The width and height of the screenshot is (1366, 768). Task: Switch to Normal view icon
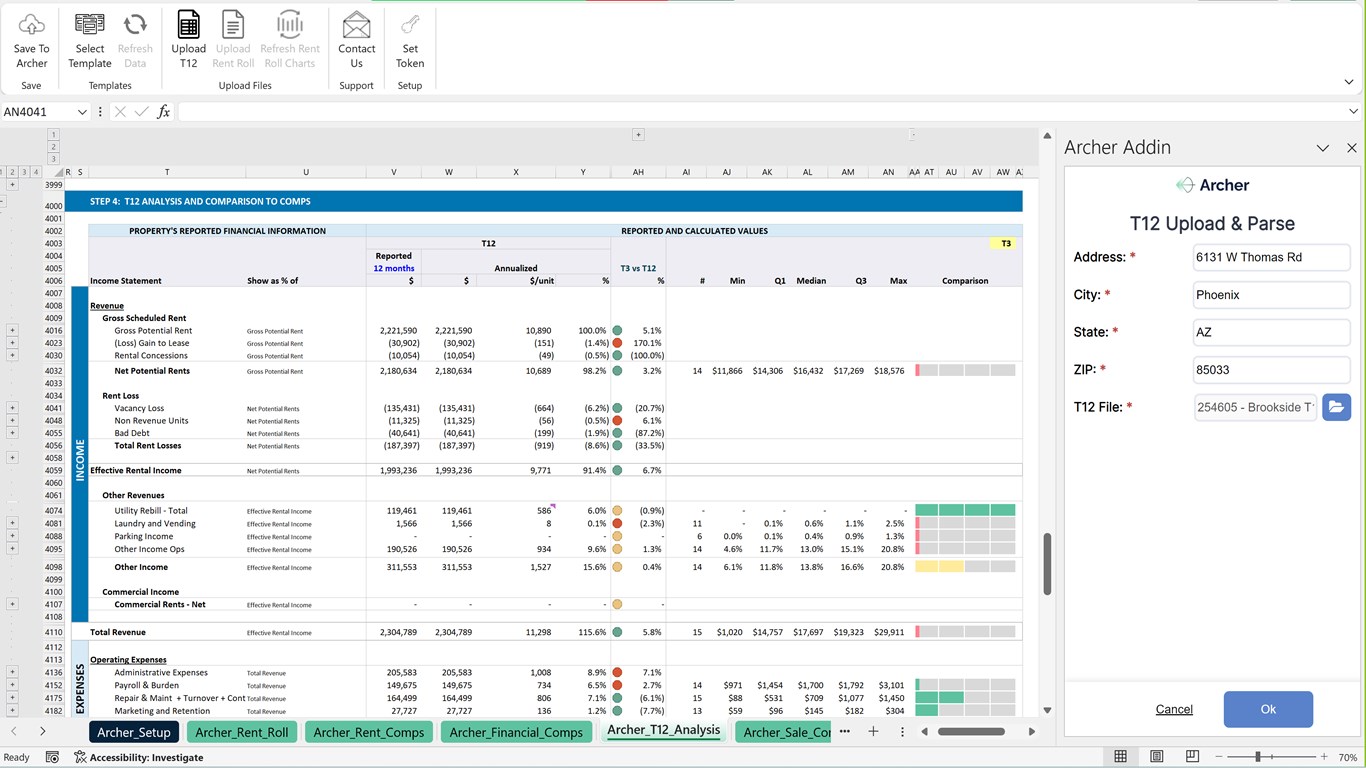(1121, 757)
